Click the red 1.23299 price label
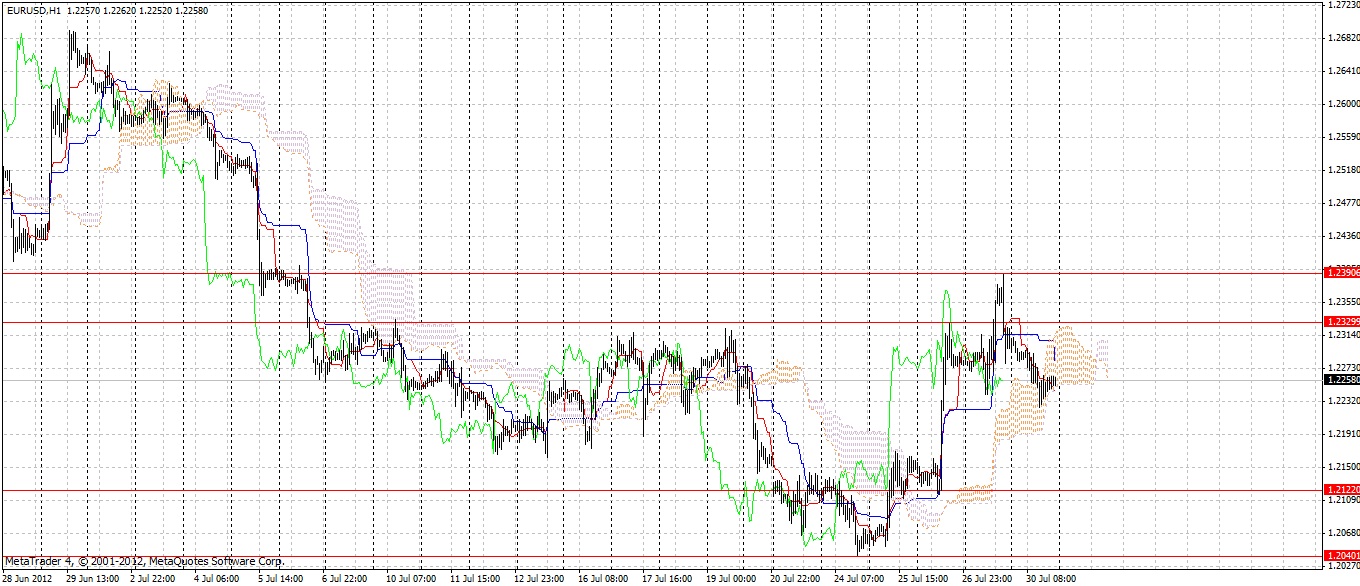The height and width of the screenshot is (586, 1360). pyautogui.click(x=1340, y=321)
